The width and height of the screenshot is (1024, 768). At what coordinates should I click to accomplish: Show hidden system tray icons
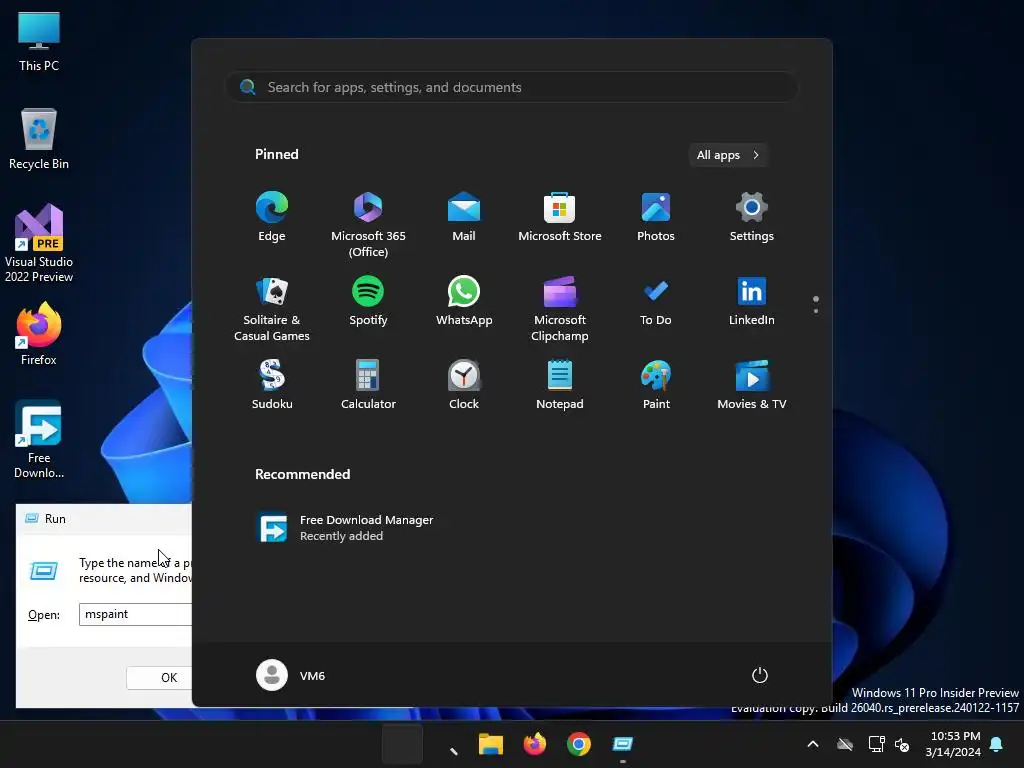[x=813, y=744]
